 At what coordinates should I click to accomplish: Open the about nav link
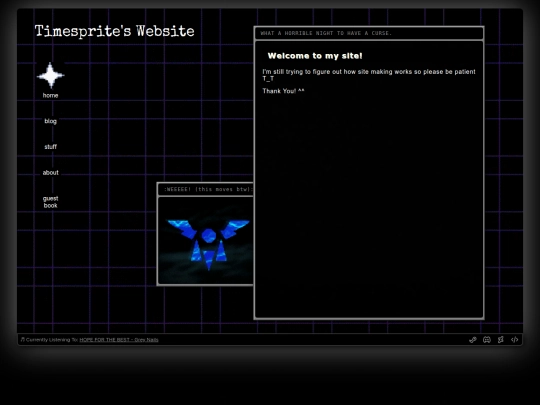coord(50,173)
